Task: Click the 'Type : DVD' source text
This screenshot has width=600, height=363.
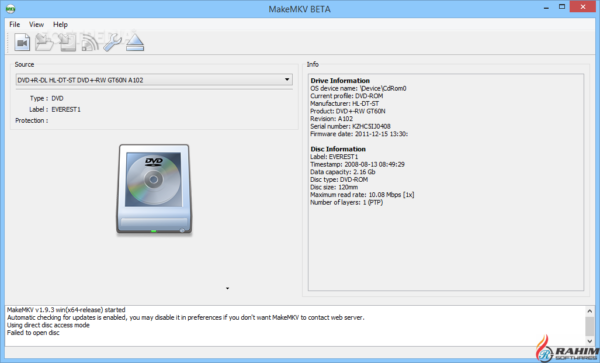Action: pos(47,98)
